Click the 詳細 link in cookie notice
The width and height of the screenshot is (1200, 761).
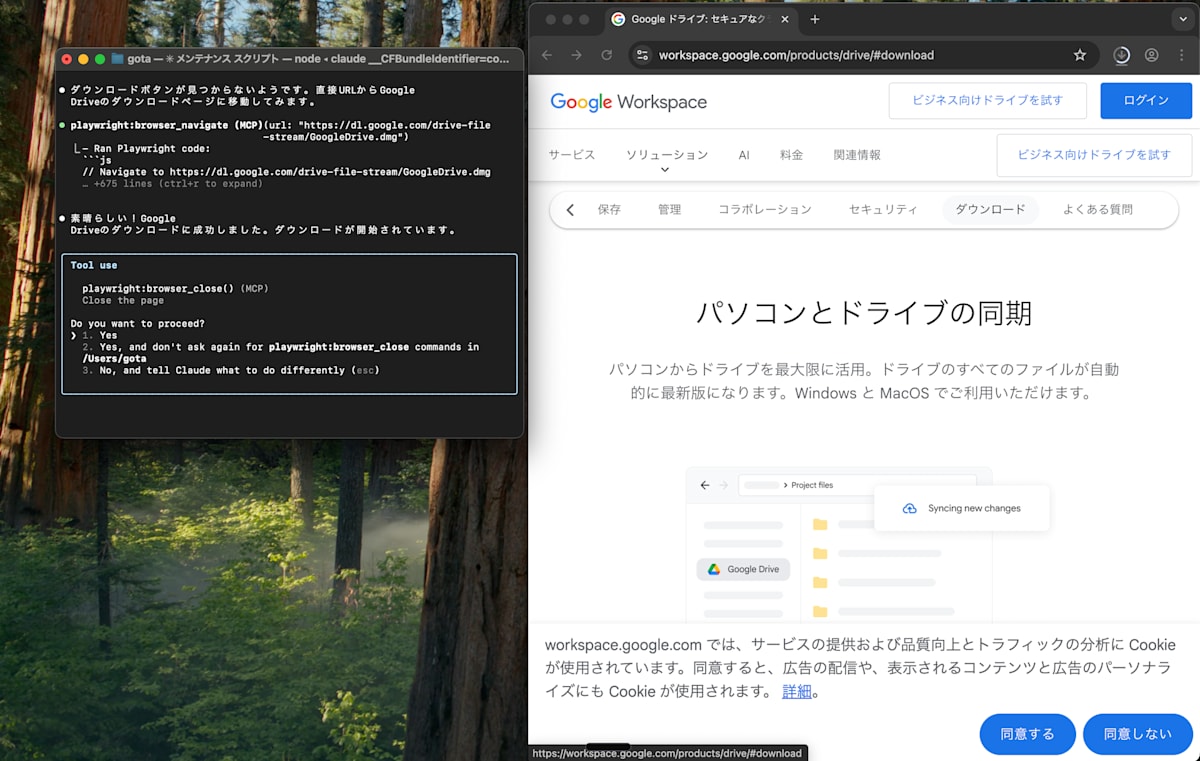point(796,691)
